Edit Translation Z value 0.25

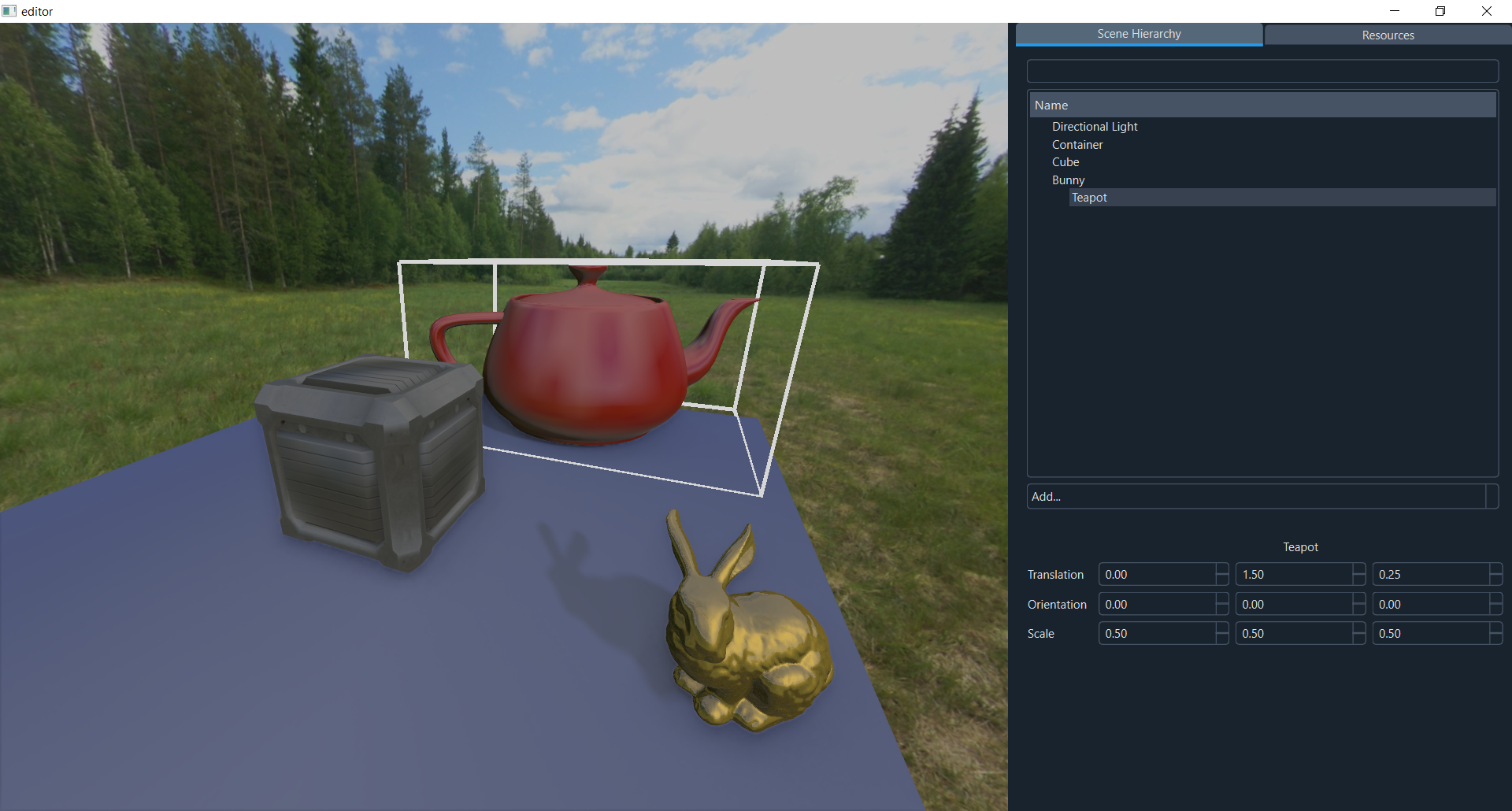pyautogui.click(x=1431, y=575)
